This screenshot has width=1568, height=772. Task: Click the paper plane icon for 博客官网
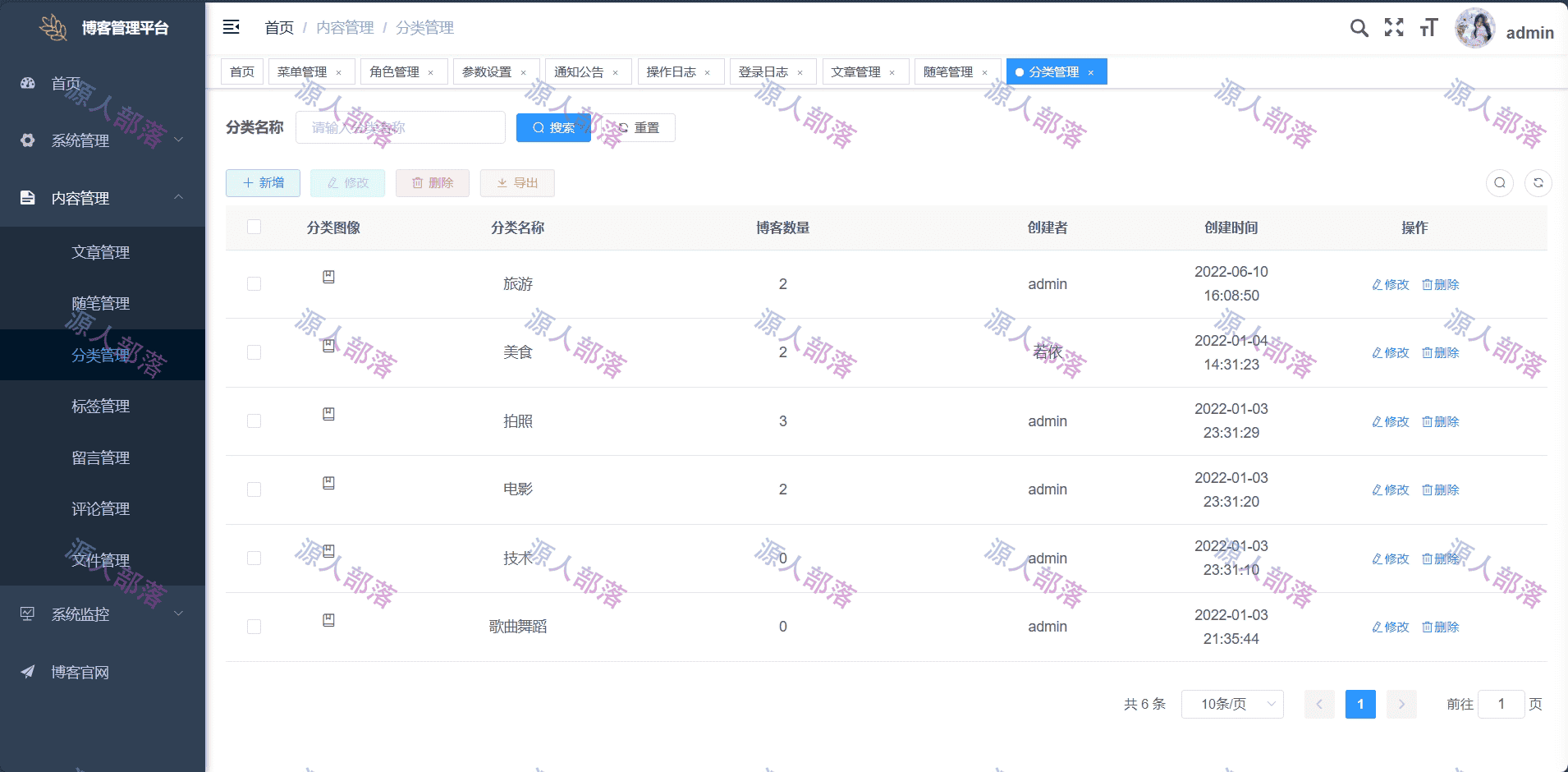tap(28, 672)
